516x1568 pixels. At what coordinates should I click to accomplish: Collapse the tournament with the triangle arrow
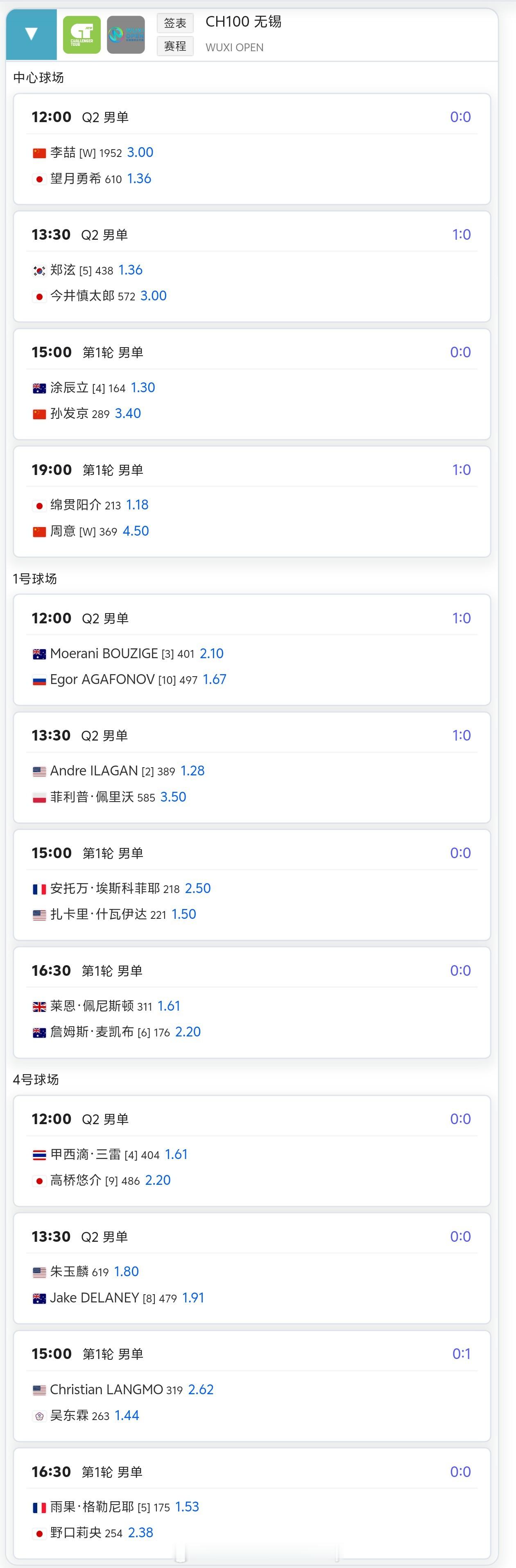(x=31, y=34)
